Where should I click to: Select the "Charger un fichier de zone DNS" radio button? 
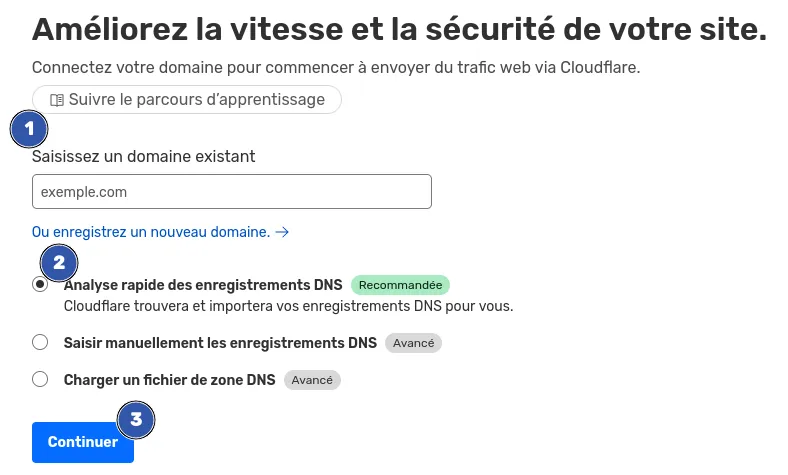pos(40,380)
